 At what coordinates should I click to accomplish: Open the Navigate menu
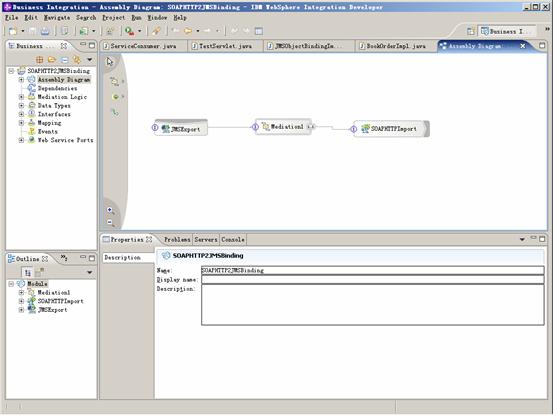click(57, 17)
